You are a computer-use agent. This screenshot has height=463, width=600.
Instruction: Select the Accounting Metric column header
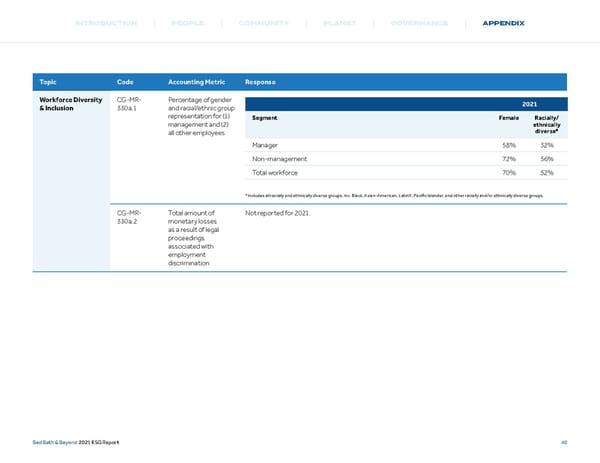pyautogui.click(x=201, y=82)
